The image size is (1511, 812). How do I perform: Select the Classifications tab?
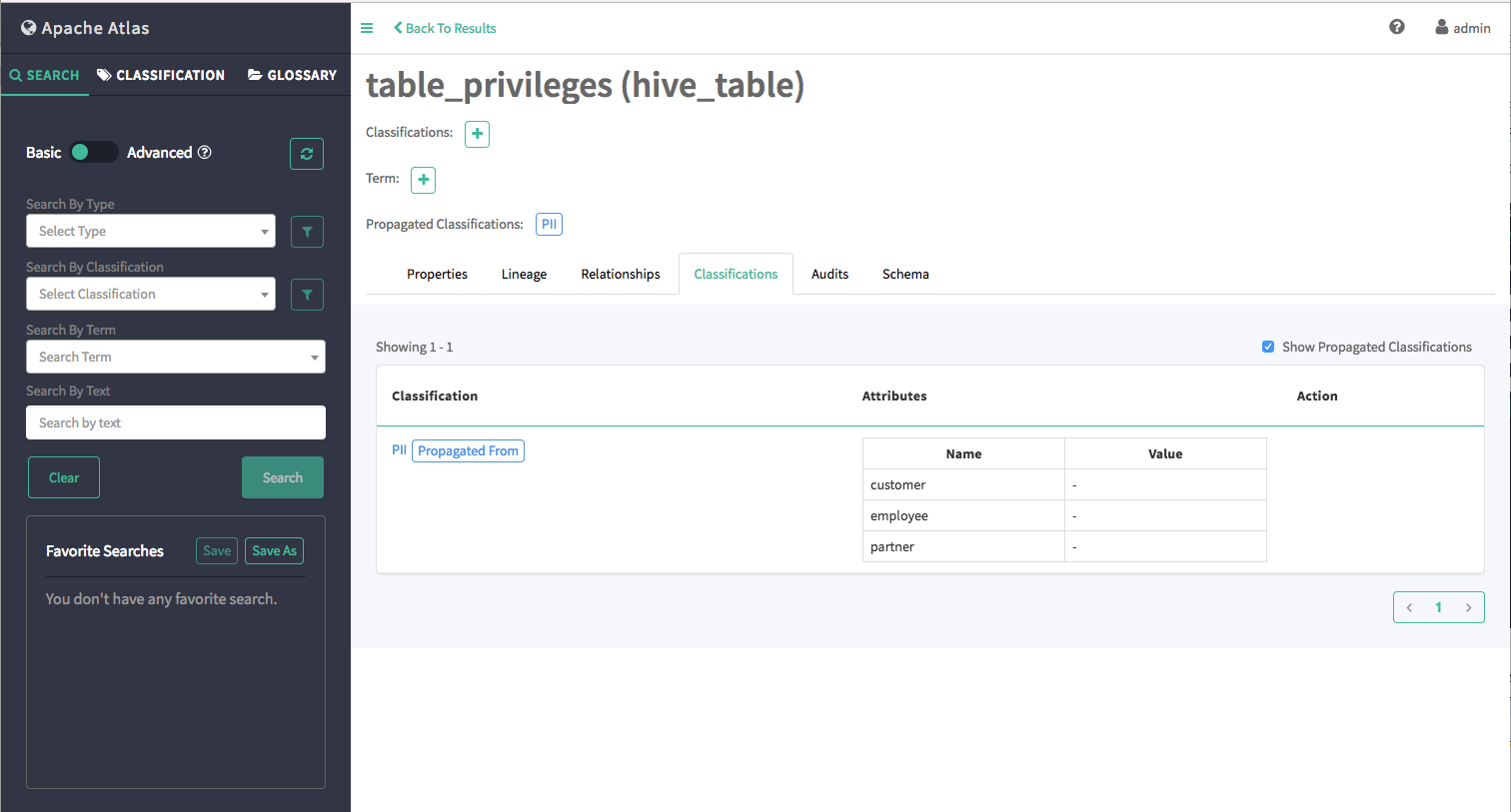pyautogui.click(x=736, y=274)
